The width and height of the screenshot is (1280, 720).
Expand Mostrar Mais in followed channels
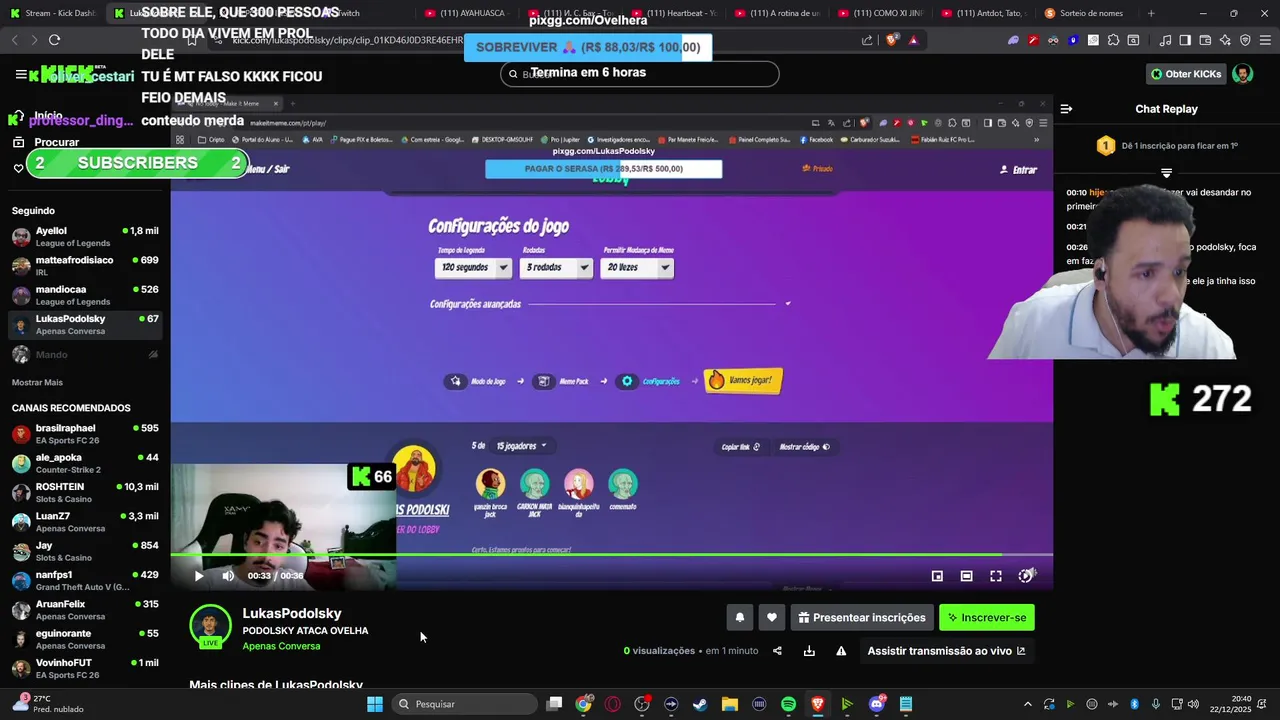[37, 383]
